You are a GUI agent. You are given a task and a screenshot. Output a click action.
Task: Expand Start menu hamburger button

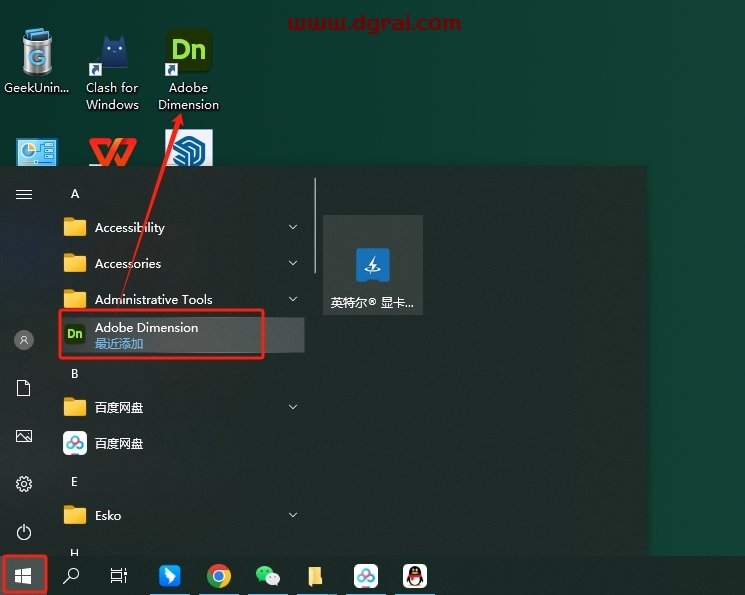[x=24, y=194]
